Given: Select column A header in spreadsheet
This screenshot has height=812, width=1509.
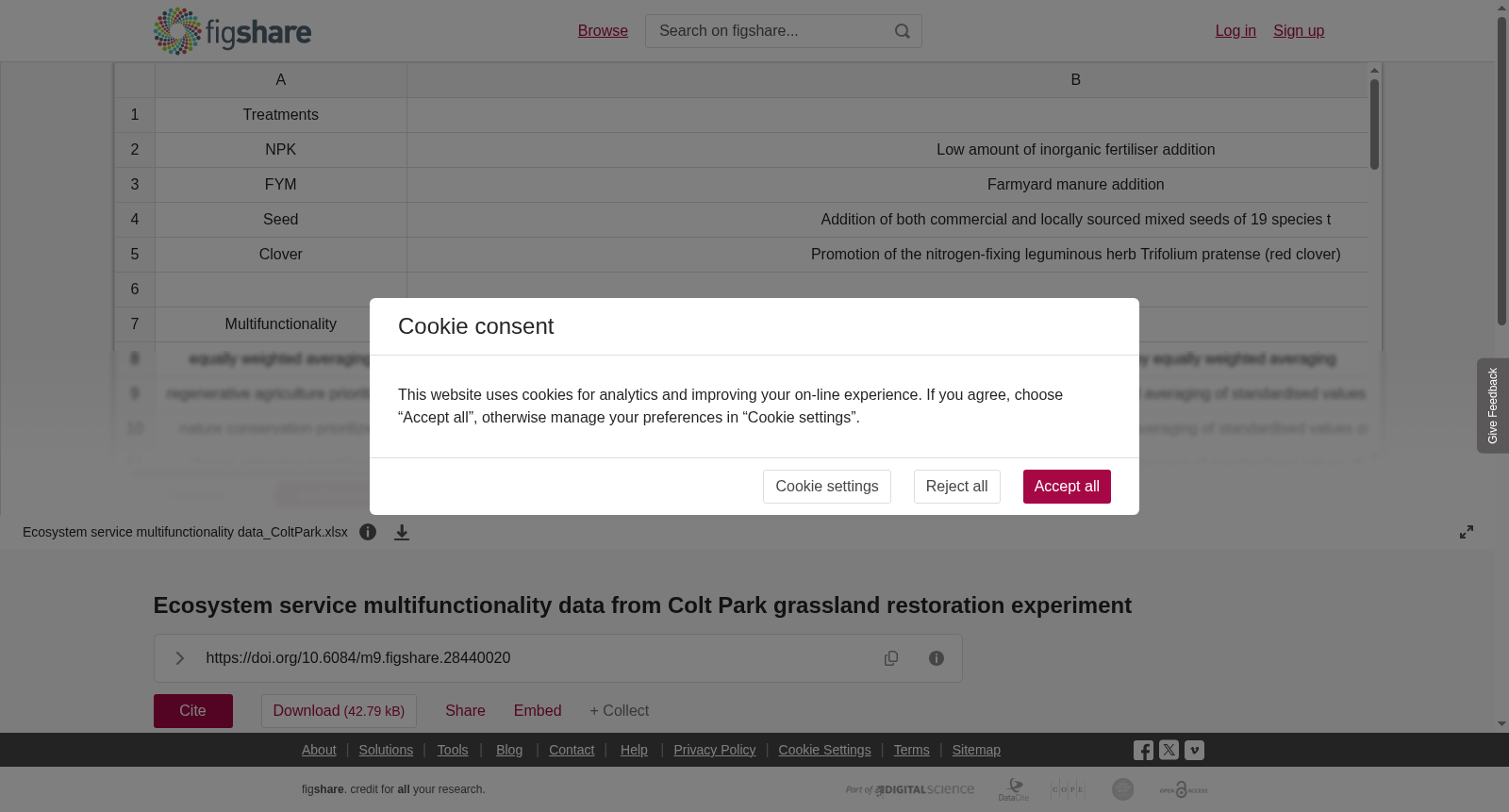Looking at the screenshot, I should [x=281, y=80].
